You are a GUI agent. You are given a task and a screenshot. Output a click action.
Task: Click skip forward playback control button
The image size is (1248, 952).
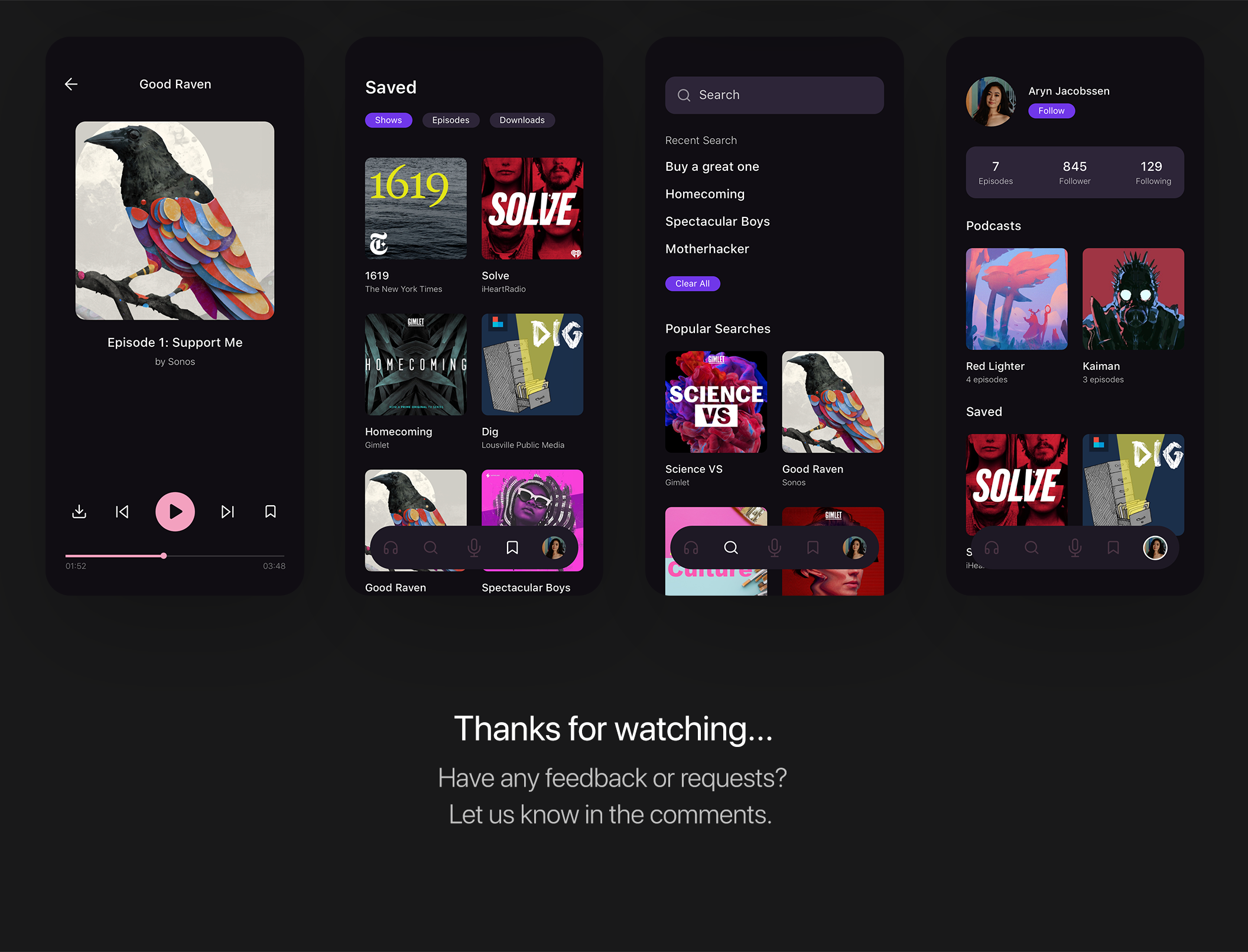pos(228,511)
